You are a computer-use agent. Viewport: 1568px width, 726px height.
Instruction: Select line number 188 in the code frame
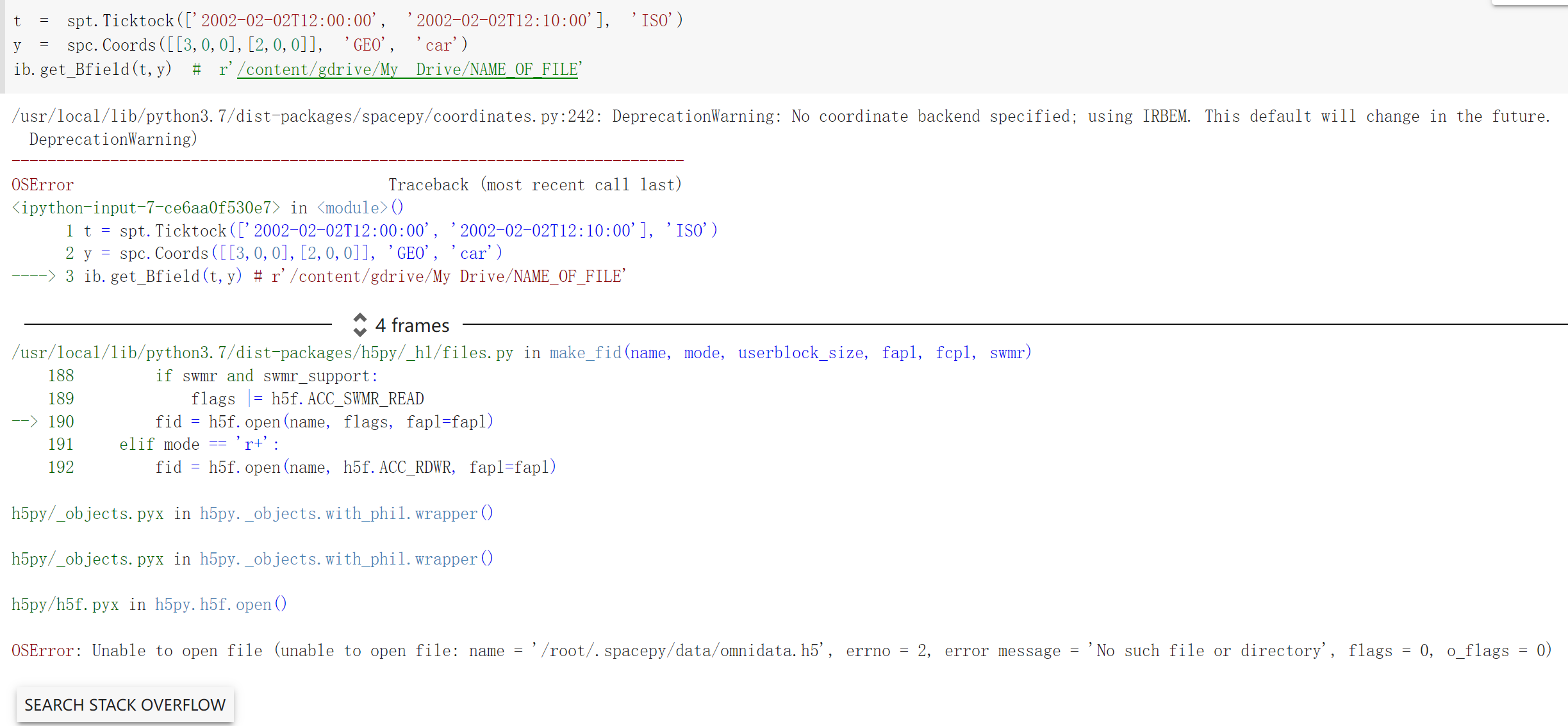coord(61,375)
